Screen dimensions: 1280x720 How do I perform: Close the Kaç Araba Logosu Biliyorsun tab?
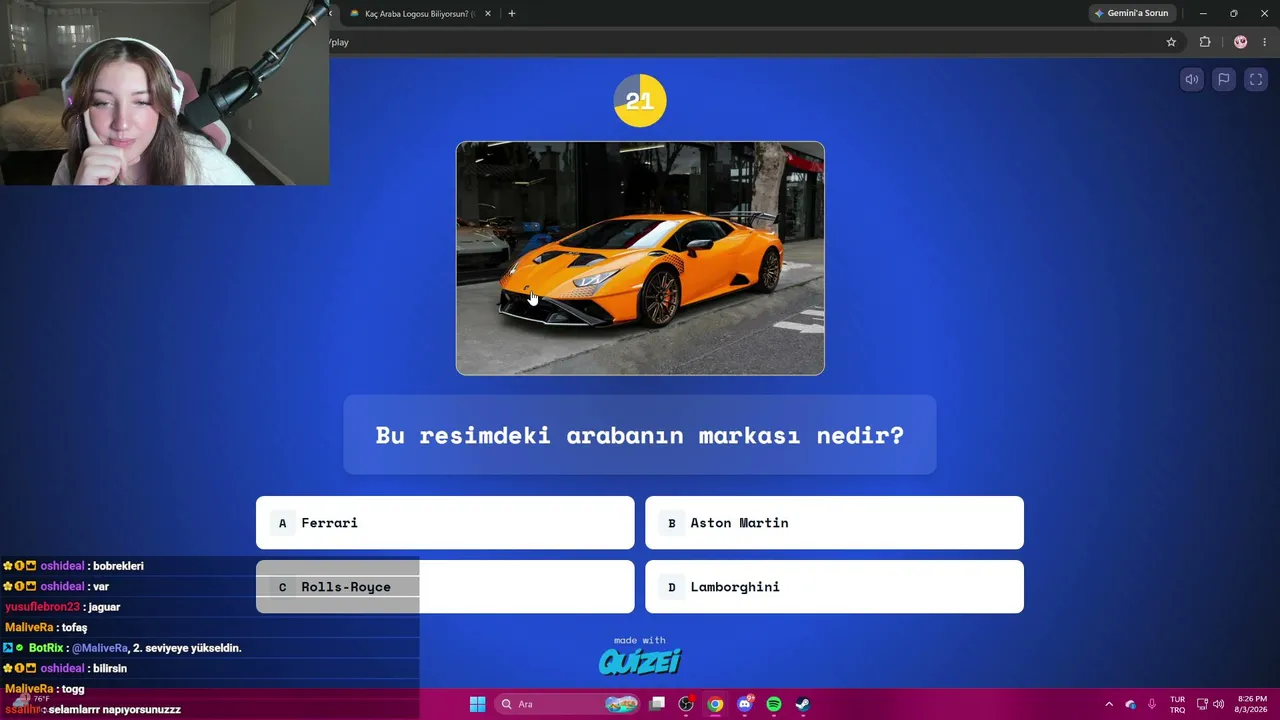click(488, 14)
